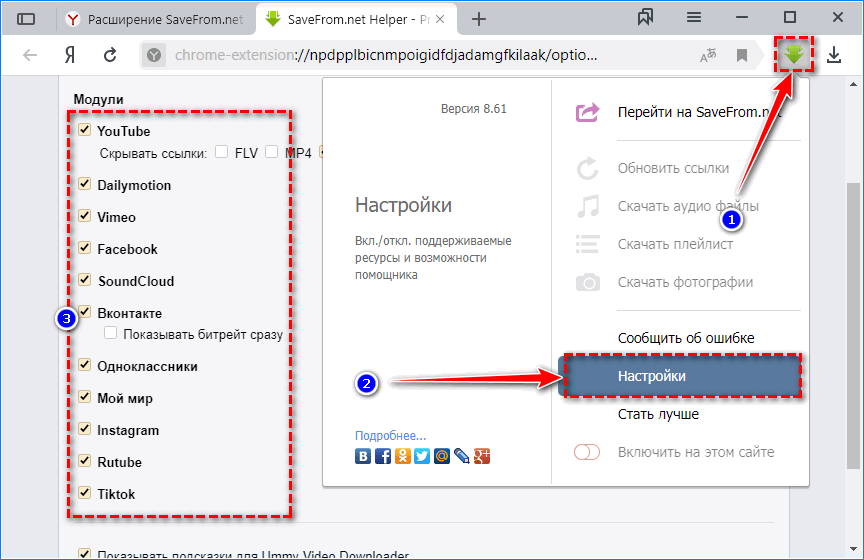Open the browser hamburger menu
The height and width of the screenshot is (560, 864).
[694, 18]
